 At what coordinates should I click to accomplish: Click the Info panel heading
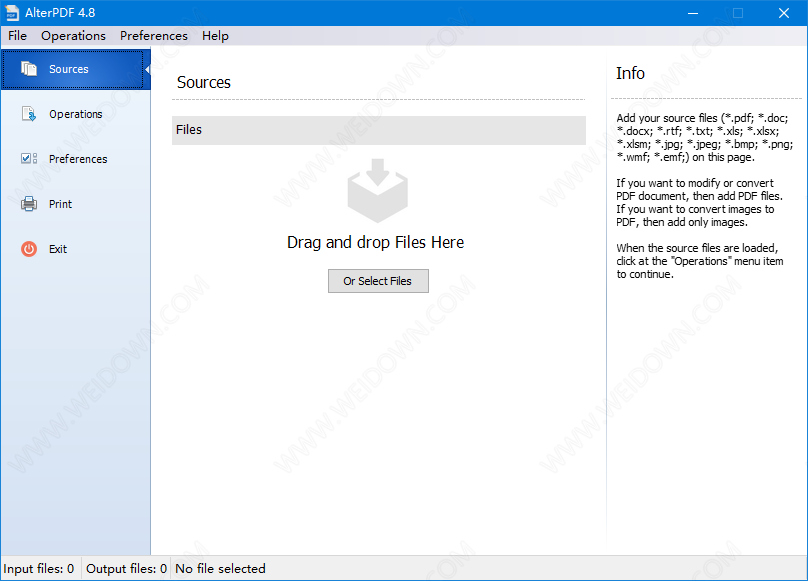(x=630, y=73)
